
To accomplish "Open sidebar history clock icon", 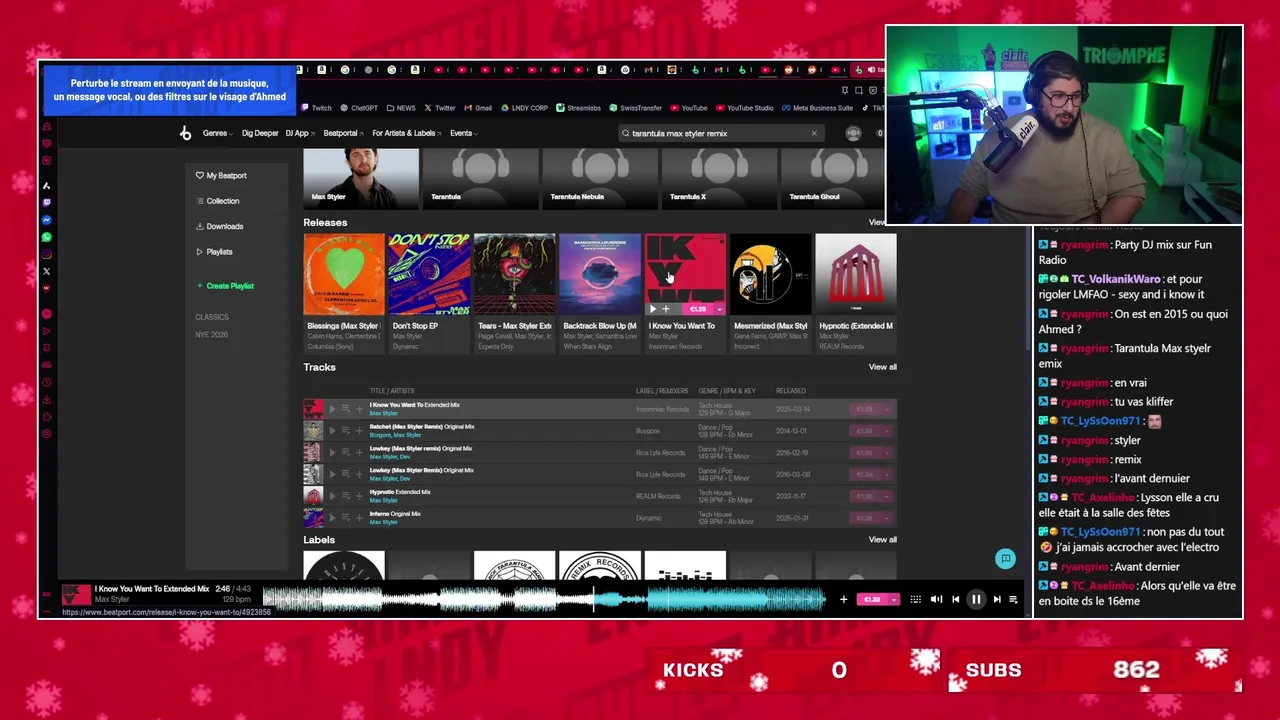I will pos(46,382).
